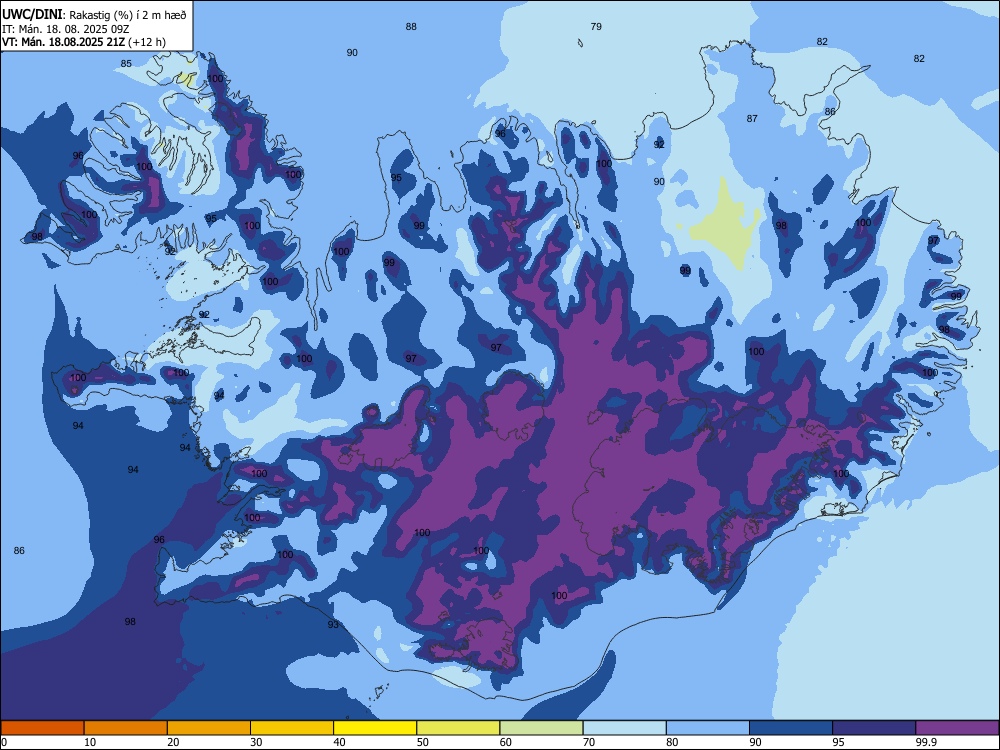Click the humidity value 85 on the map
The height and width of the screenshot is (750, 1000).
126,64
